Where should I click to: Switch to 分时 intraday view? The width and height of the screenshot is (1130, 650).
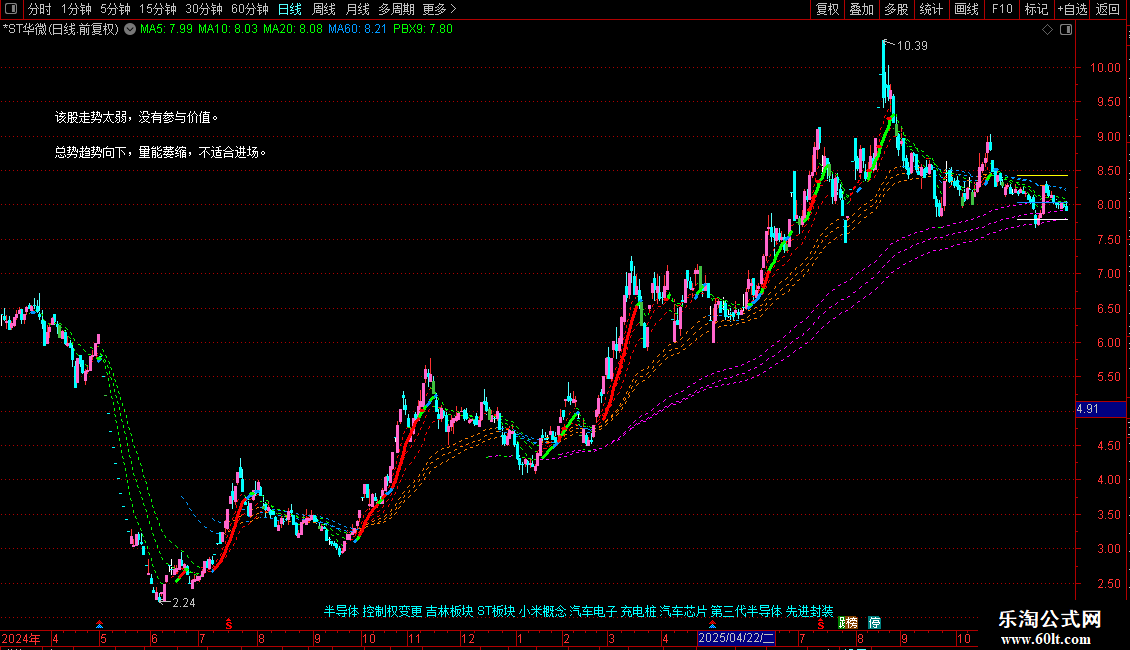[x=40, y=9]
